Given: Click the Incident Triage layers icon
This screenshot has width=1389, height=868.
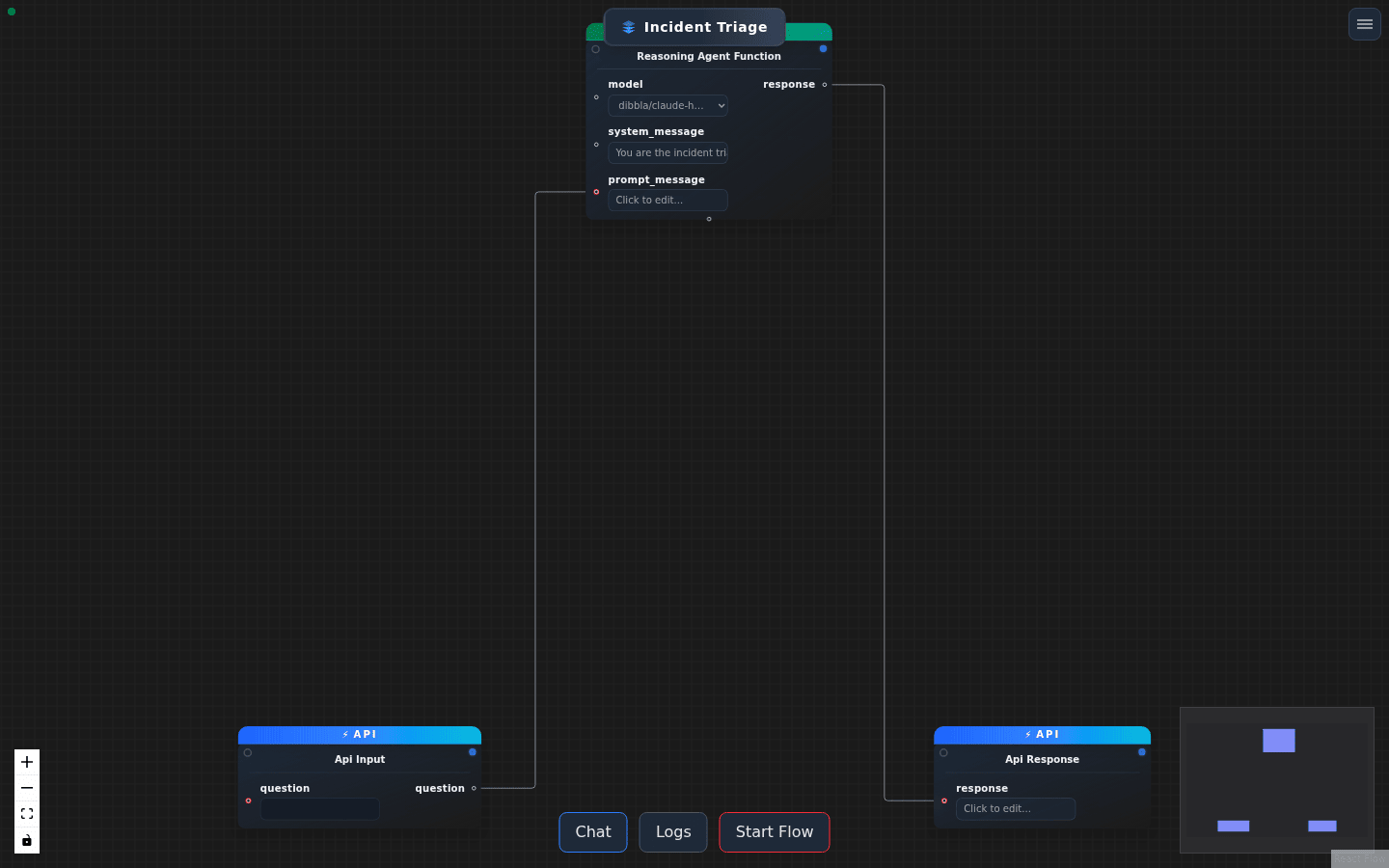Looking at the screenshot, I should pyautogui.click(x=629, y=27).
